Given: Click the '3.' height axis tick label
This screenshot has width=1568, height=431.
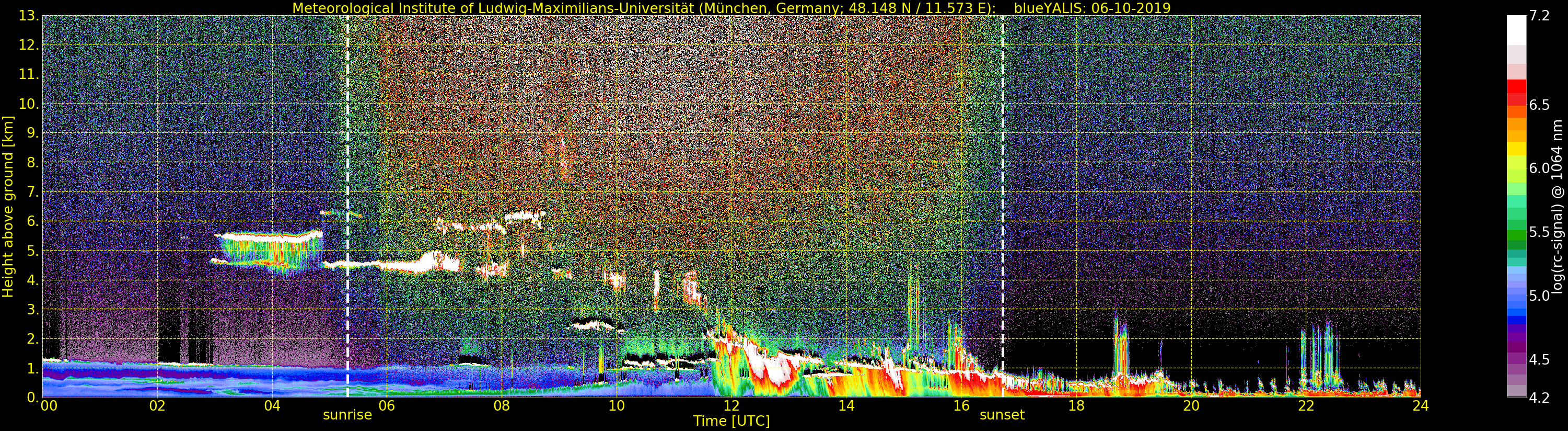Looking at the screenshot, I should tap(32, 309).
